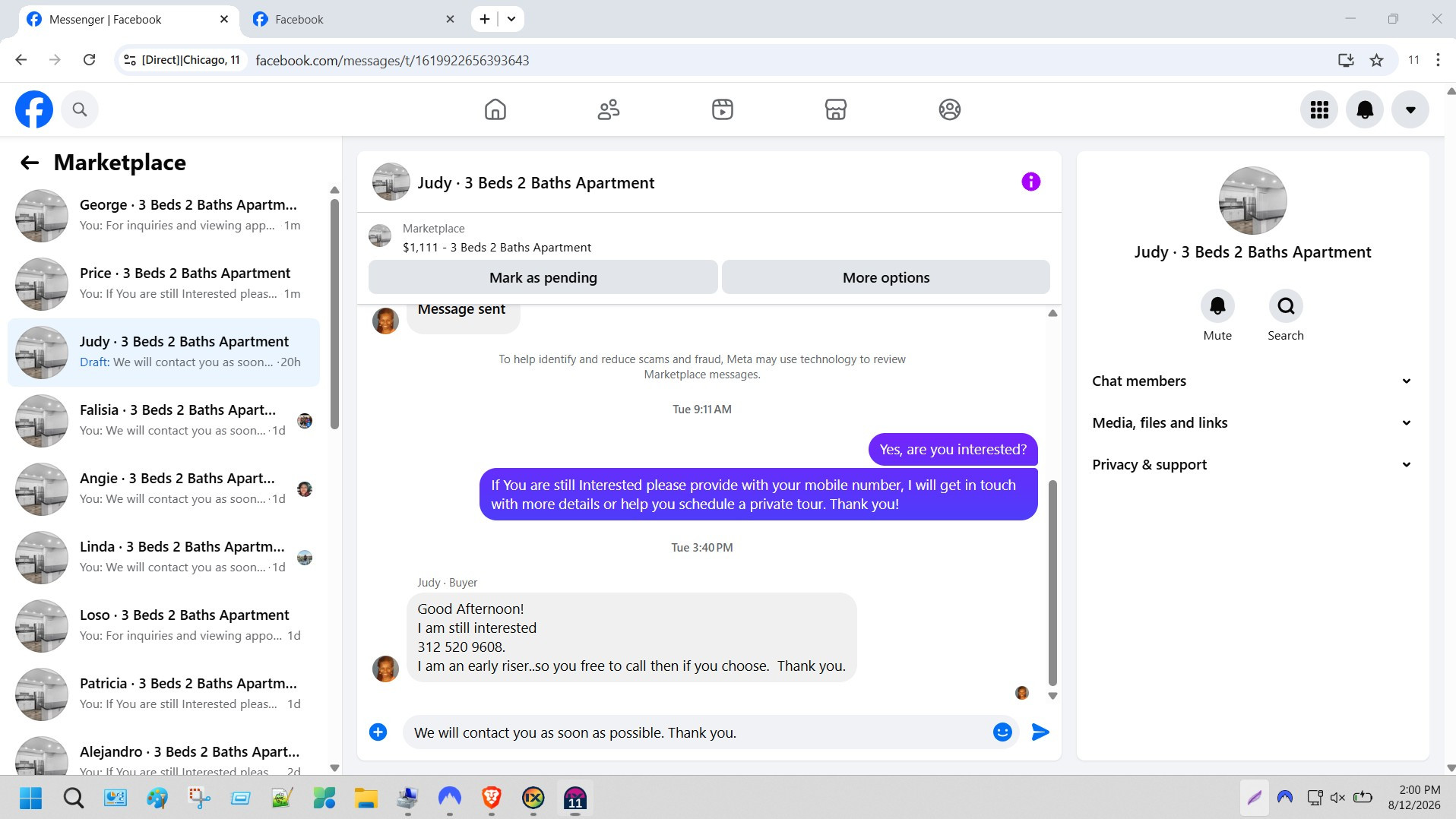Open the nine-dot Menu grid icon

click(x=1319, y=109)
